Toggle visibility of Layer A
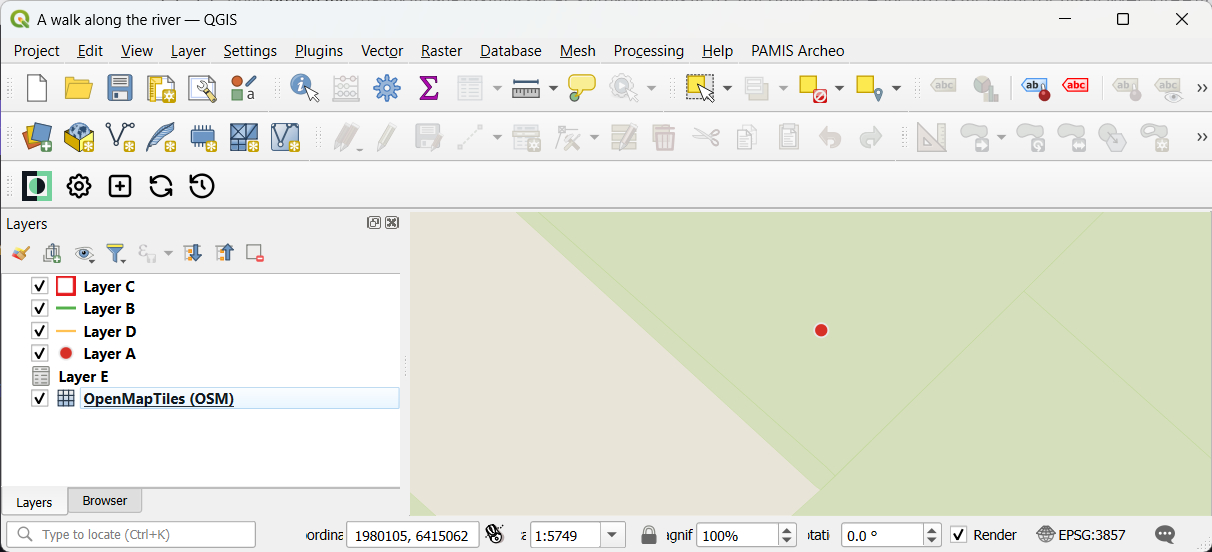 tap(40, 353)
